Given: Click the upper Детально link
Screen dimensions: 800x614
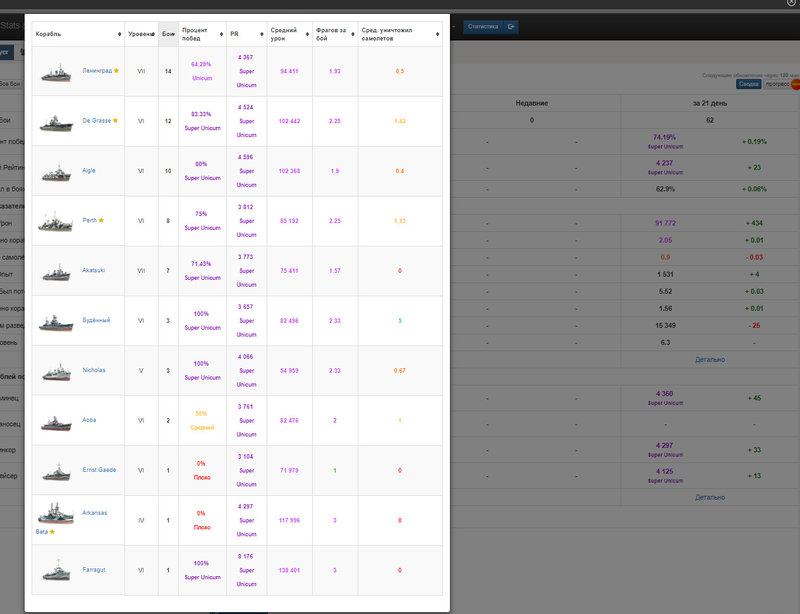Looking at the screenshot, I should tap(710, 360).
